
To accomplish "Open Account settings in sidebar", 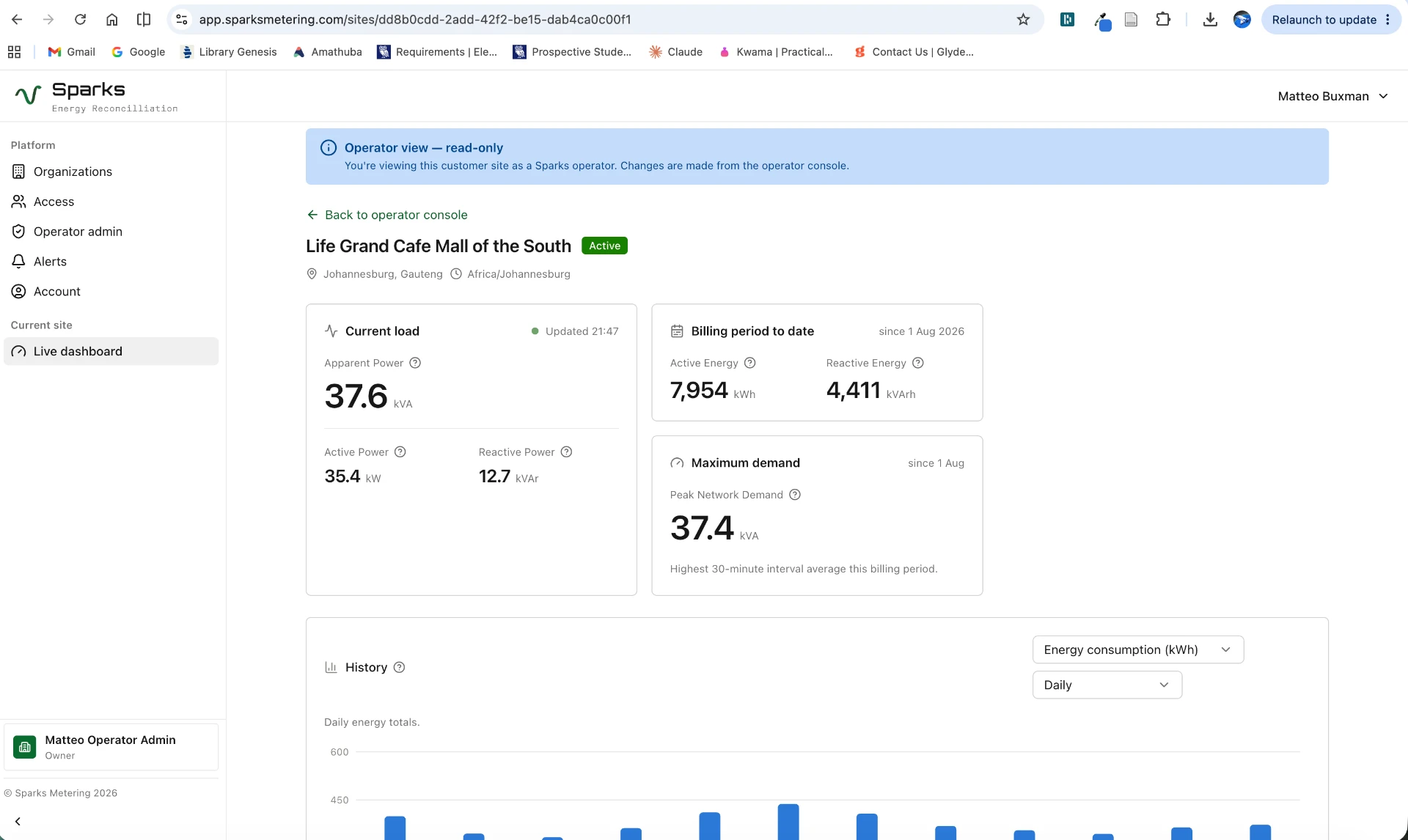I will click(111, 292).
